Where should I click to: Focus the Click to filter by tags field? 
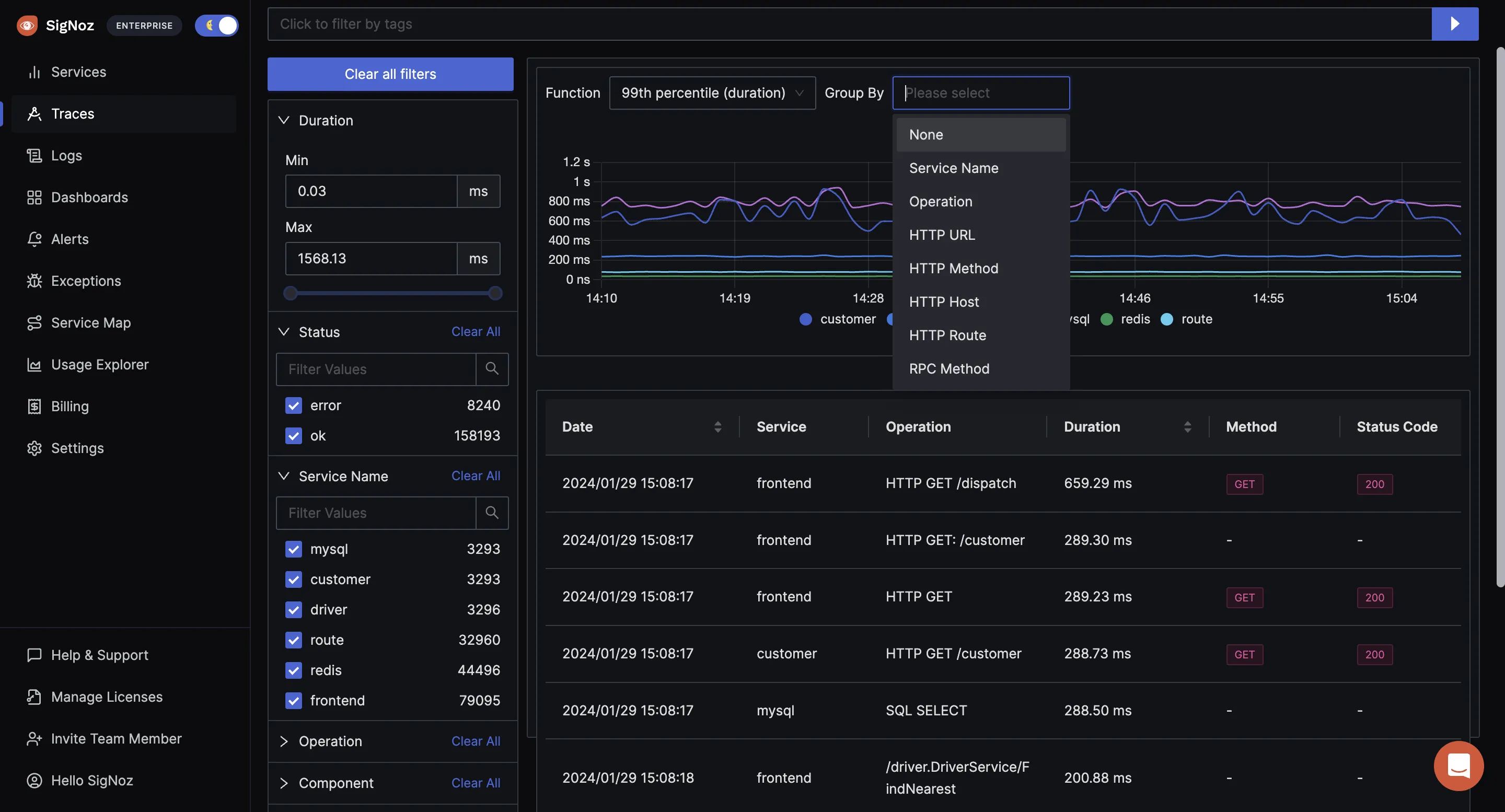850,24
